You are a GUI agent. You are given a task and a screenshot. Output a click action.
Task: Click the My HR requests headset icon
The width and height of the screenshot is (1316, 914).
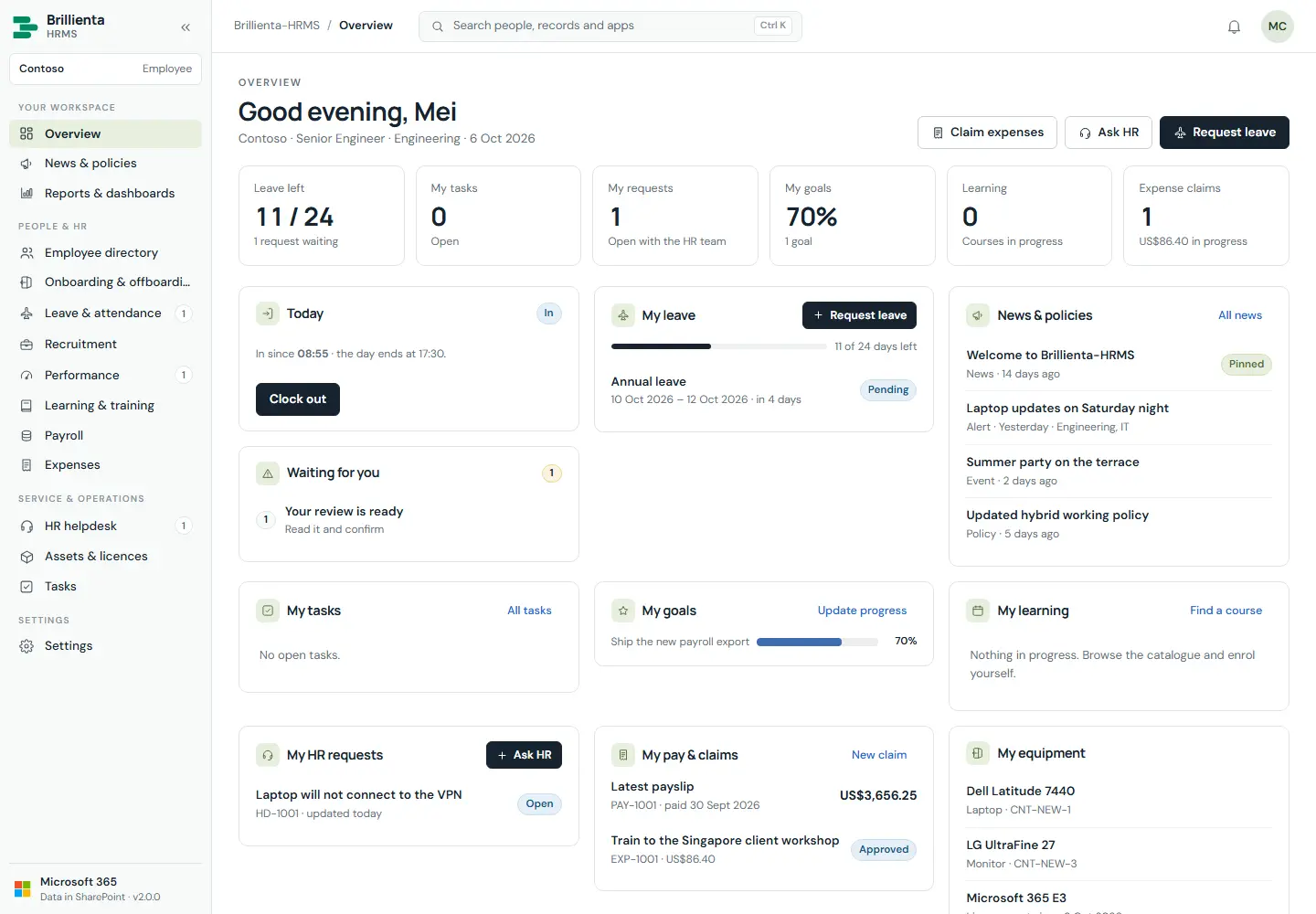pos(268,755)
